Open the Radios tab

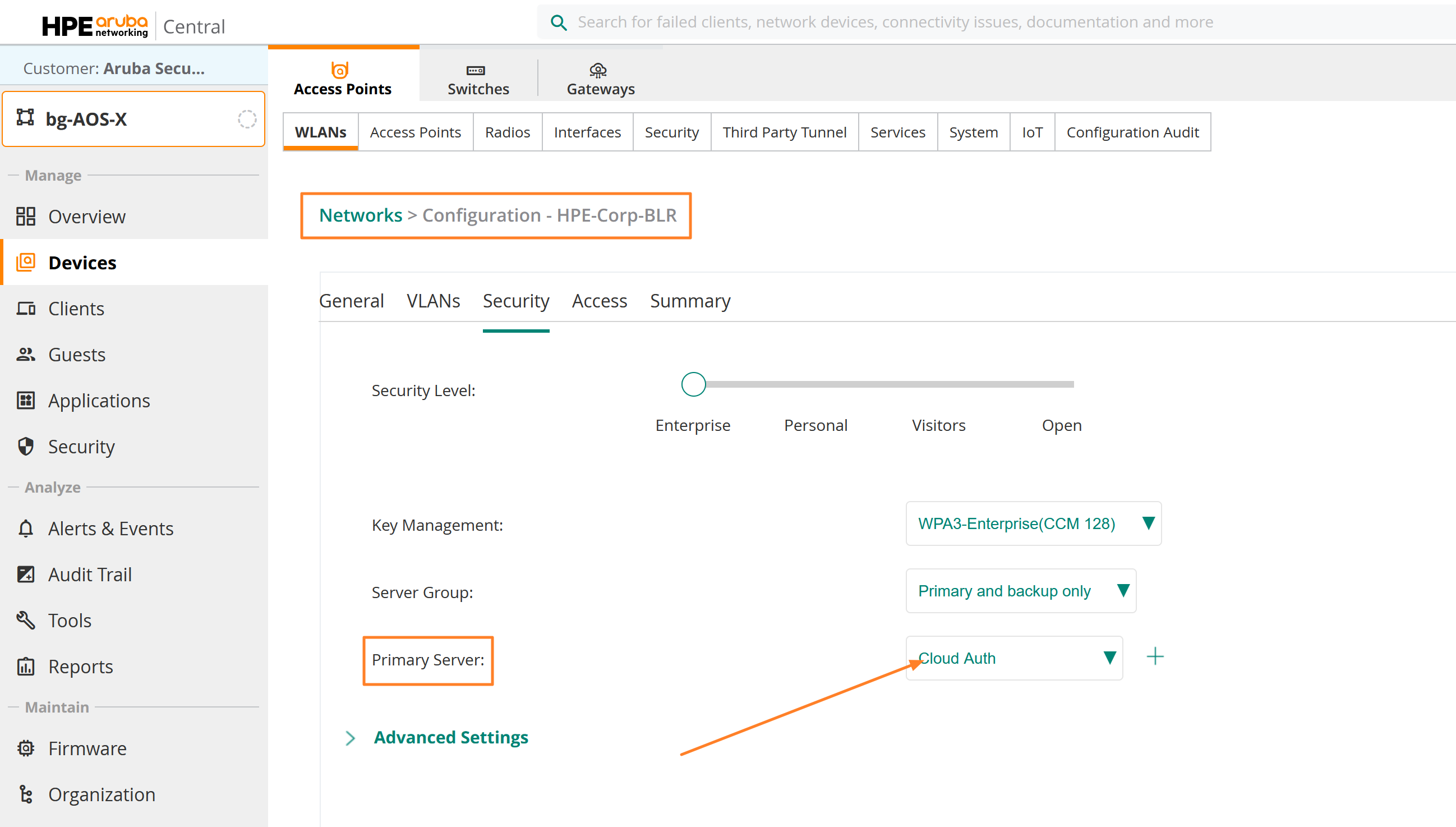(x=508, y=132)
